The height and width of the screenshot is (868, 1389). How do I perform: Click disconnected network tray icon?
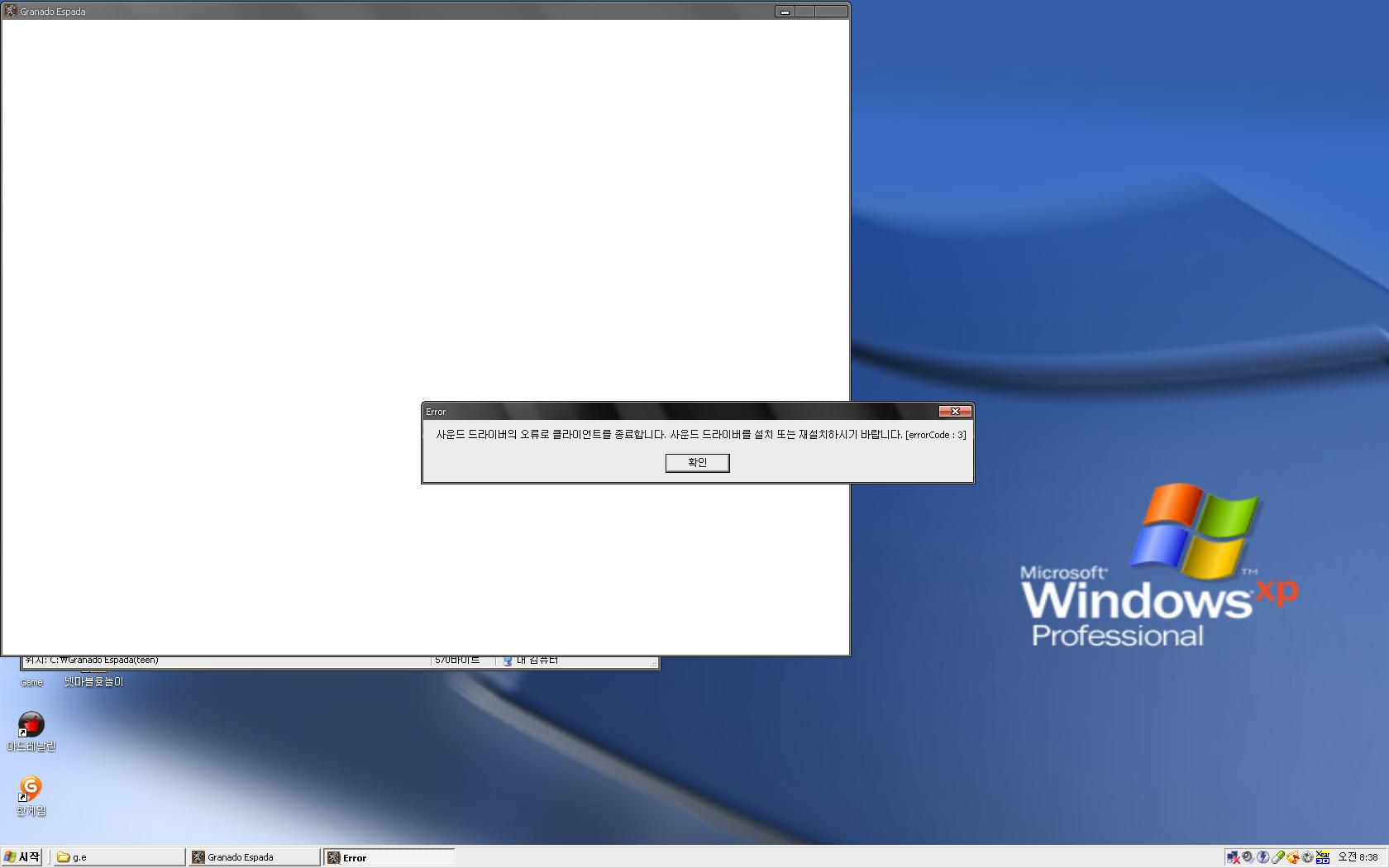point(1234,857)
